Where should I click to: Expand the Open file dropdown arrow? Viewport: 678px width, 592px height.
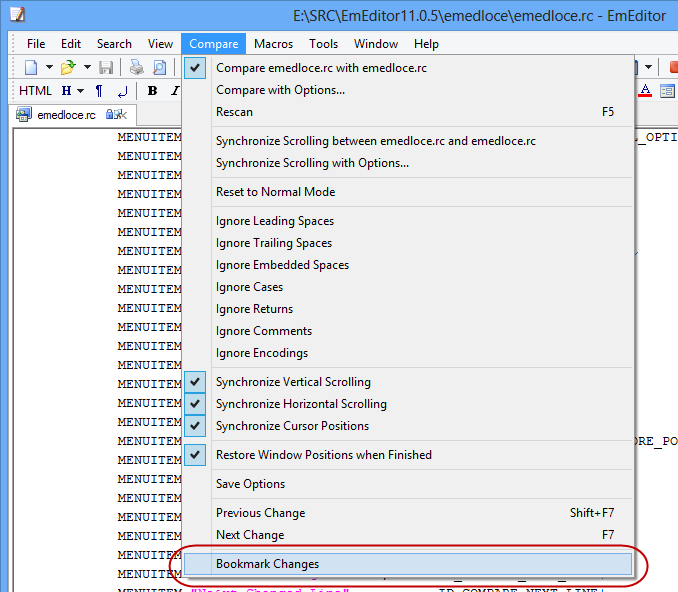click(x=87, y=67)
